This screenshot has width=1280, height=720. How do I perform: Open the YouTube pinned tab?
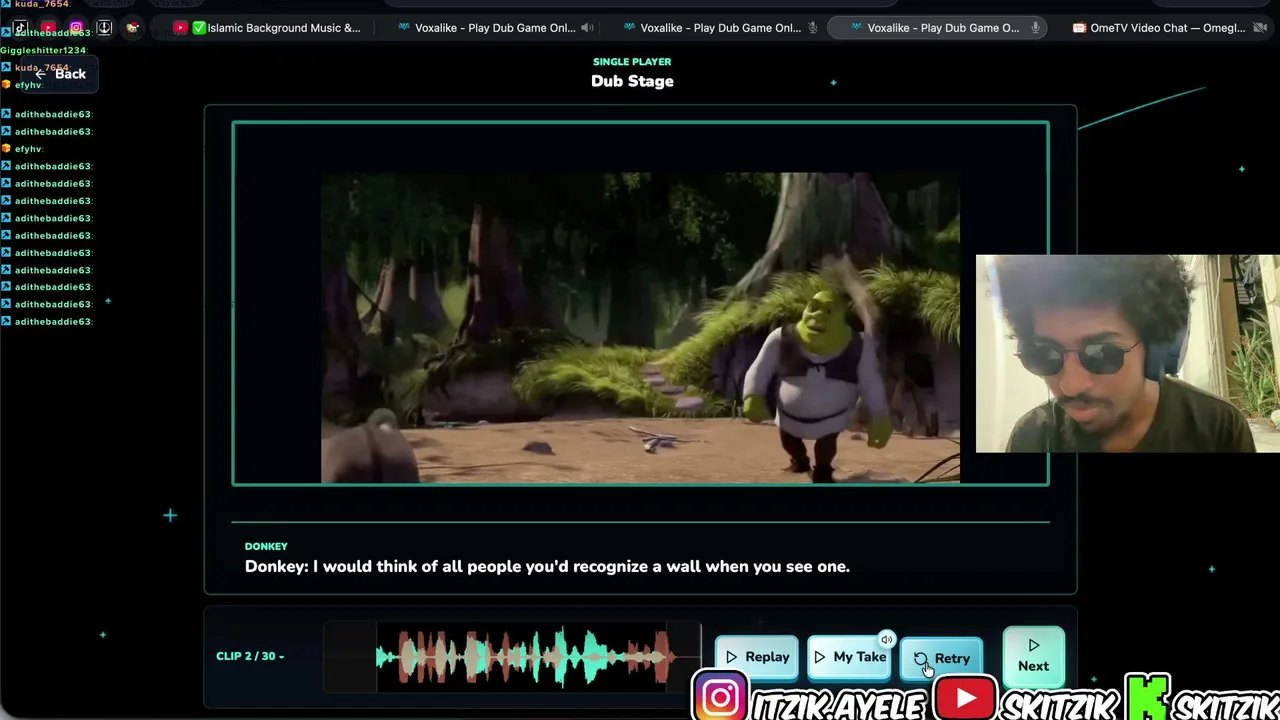pyautogui.click(x=48, y=28)
